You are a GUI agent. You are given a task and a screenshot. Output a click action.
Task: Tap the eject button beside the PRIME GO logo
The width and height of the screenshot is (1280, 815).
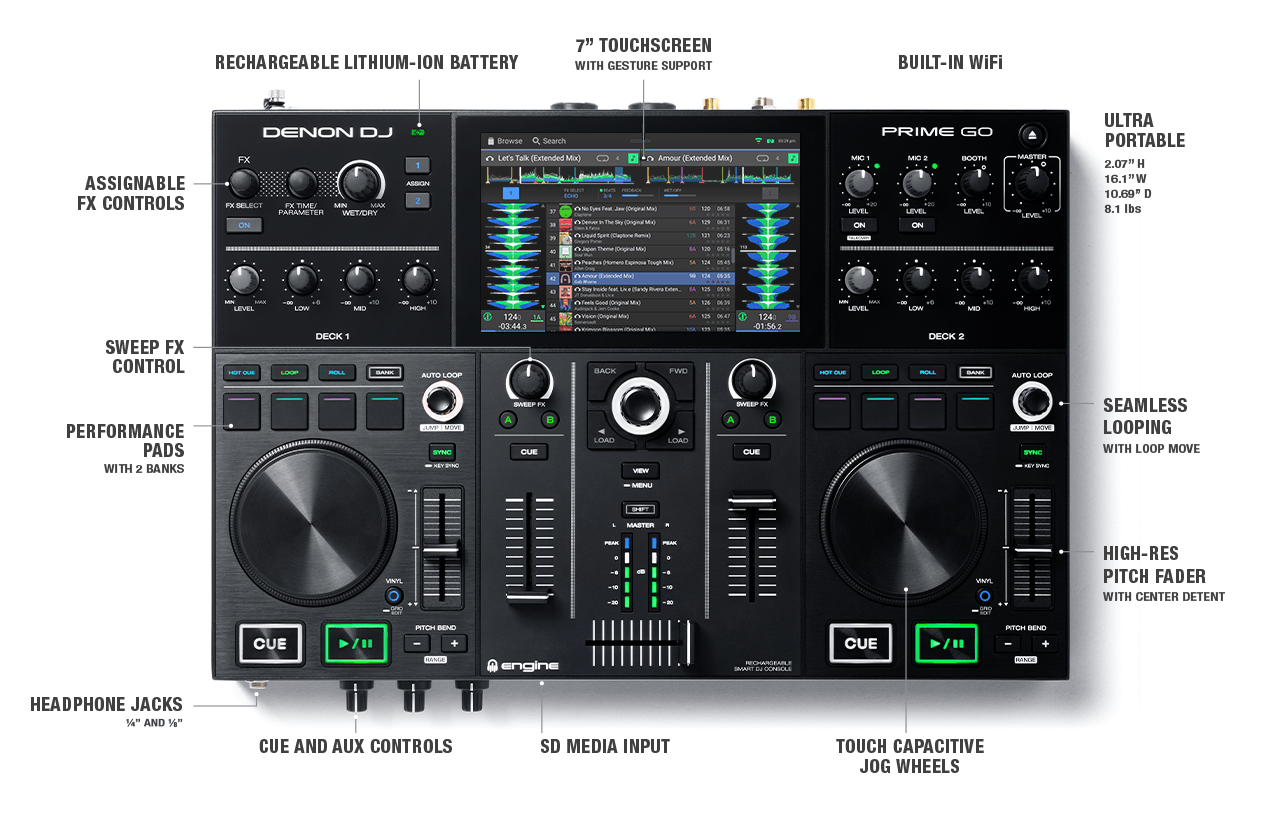pos(1031,135)
